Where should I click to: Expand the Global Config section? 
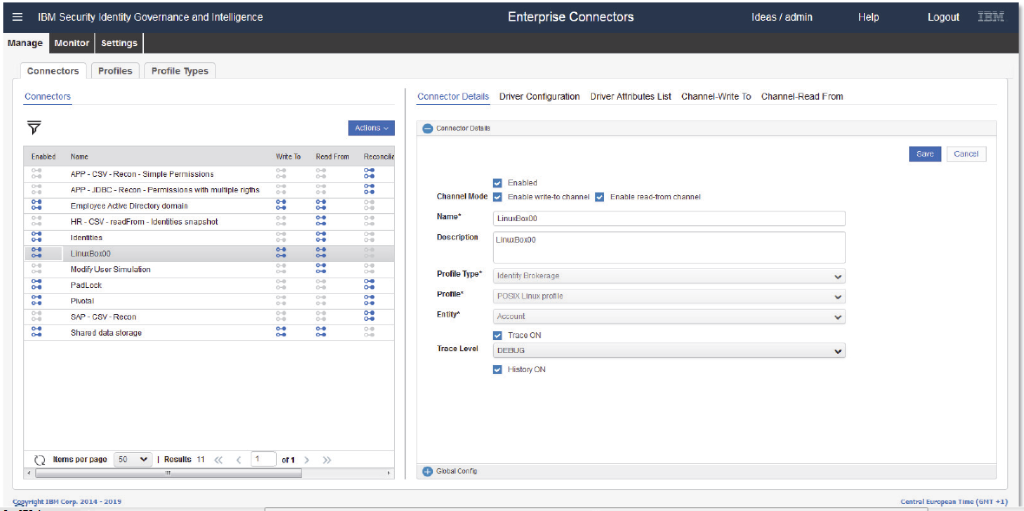click(428, 471)
